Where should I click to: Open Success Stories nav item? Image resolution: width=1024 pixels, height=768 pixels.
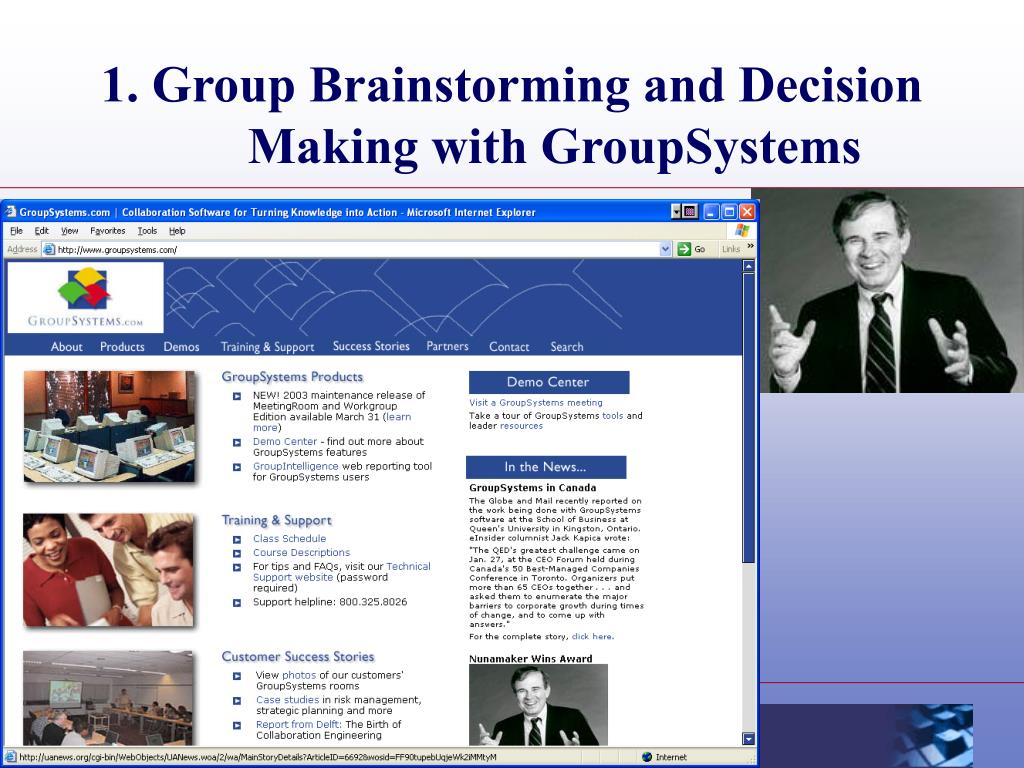tap(371, 346)
